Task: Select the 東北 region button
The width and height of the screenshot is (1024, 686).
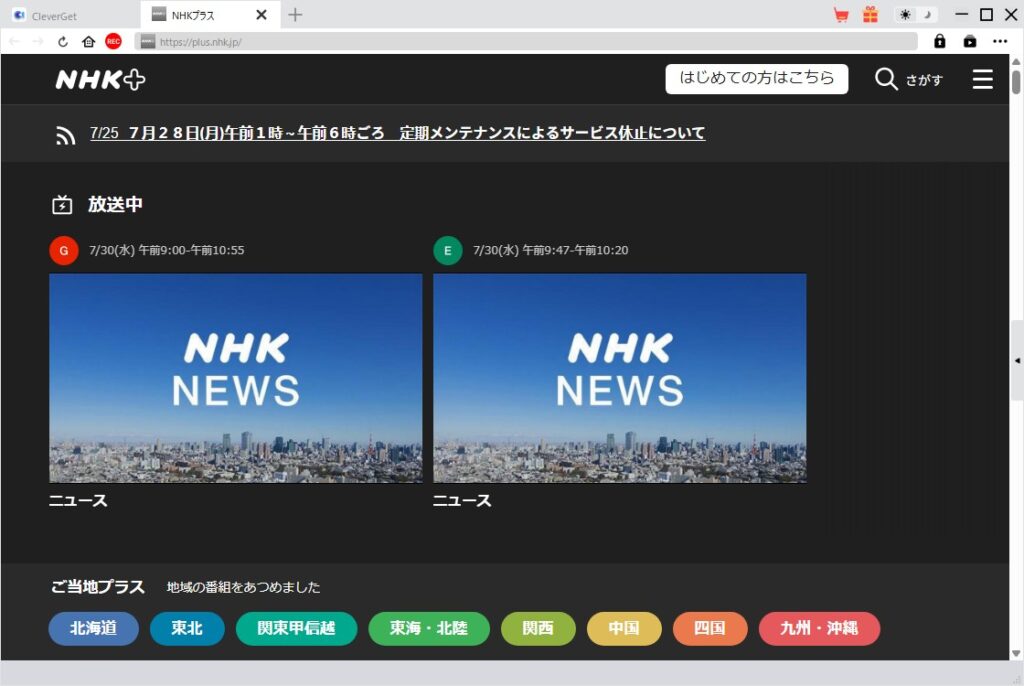Action: 187,629
